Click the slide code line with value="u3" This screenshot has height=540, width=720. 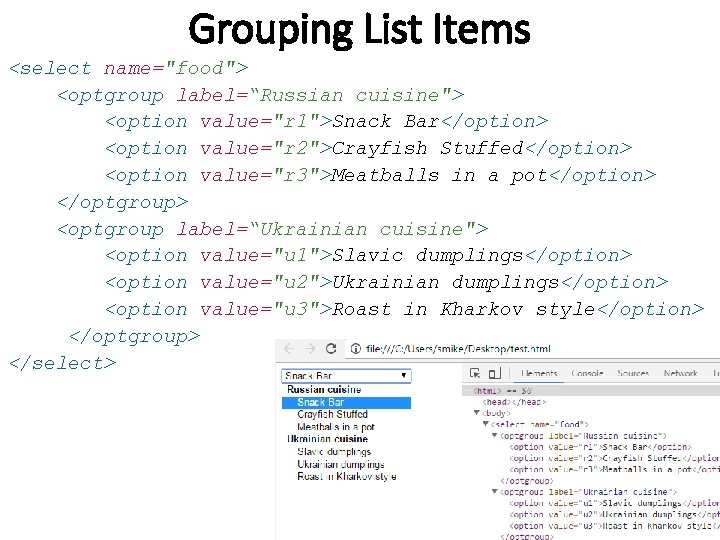coord(405,309)
